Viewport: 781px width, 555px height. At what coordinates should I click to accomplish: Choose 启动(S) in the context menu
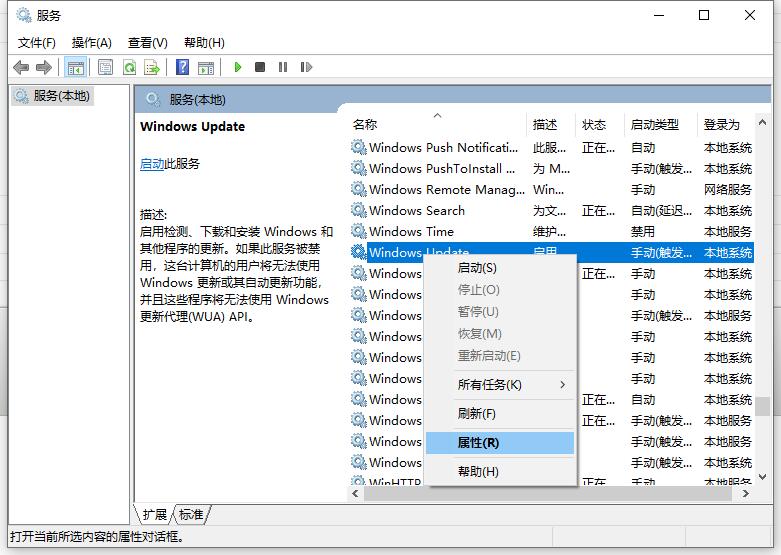coord(500,268)
